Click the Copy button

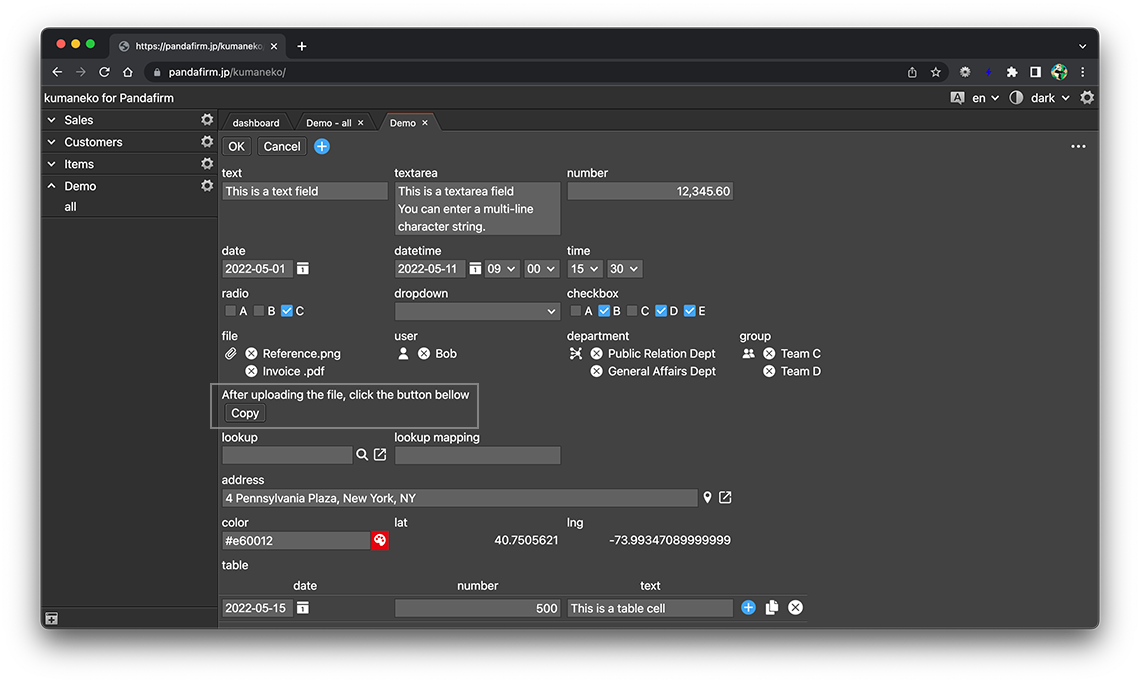click(245, 413)
